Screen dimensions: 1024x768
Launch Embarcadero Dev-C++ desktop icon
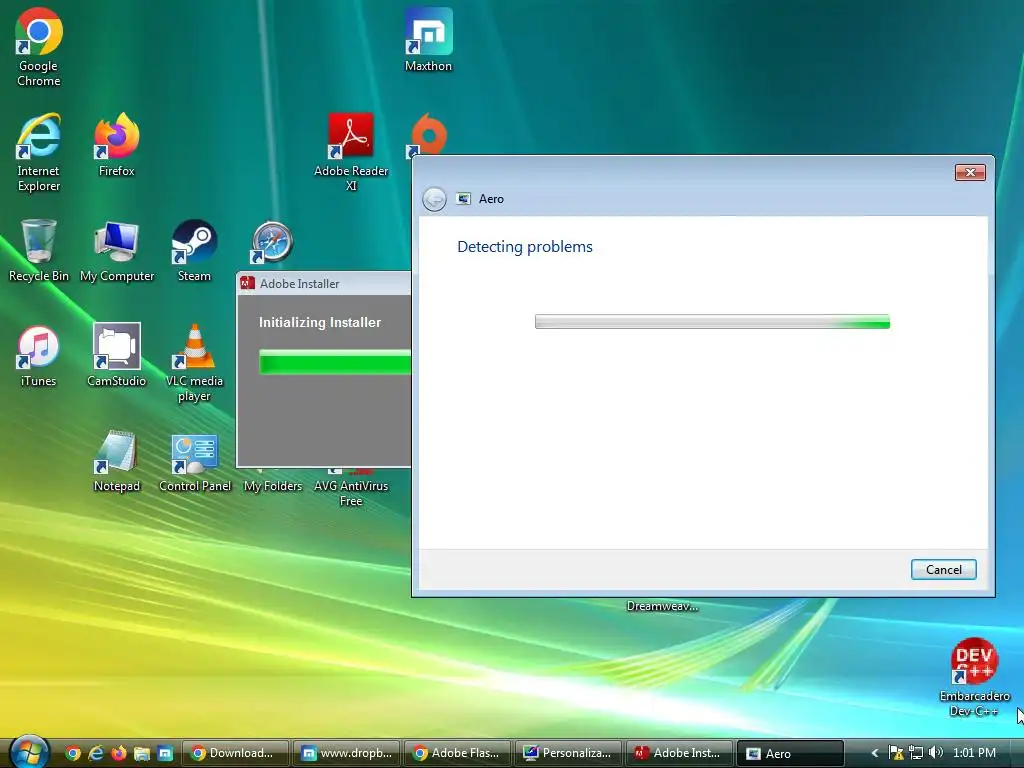click(974, 678)
